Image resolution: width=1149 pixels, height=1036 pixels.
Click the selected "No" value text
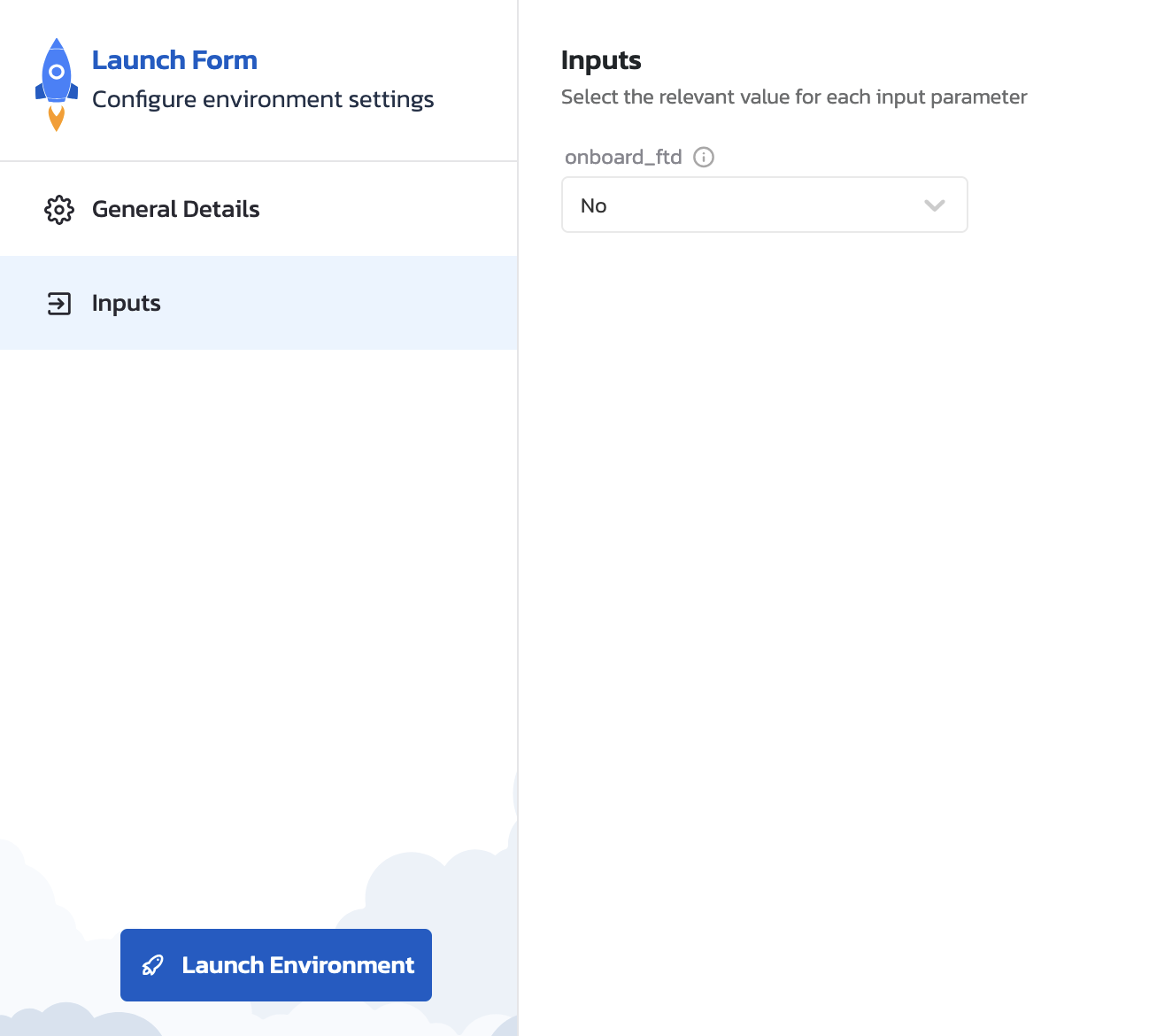coord(594,206)
